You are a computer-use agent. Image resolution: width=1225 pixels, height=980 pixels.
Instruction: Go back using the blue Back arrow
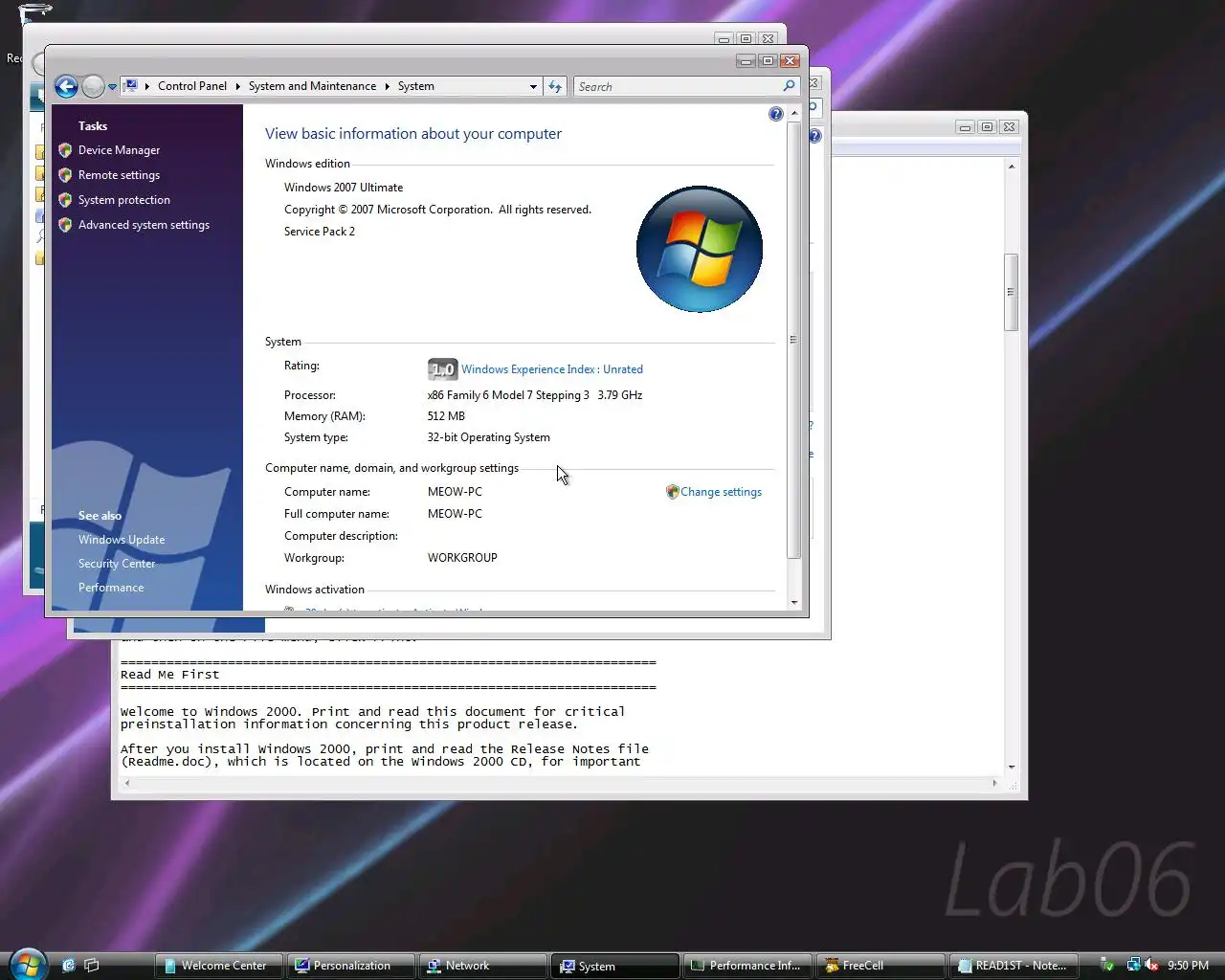click(66, 87)
